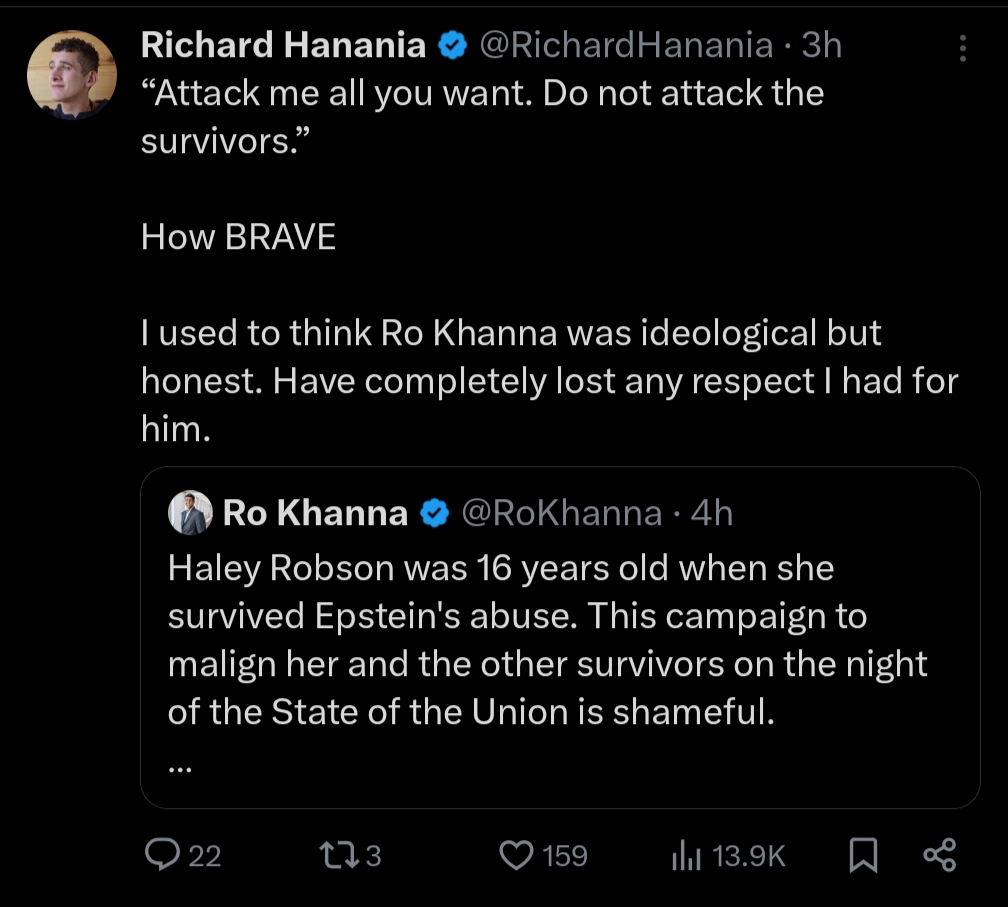Screen dimensions: 1008x907
Task: Click the share icon on the tweet
Action: (940, 855)
